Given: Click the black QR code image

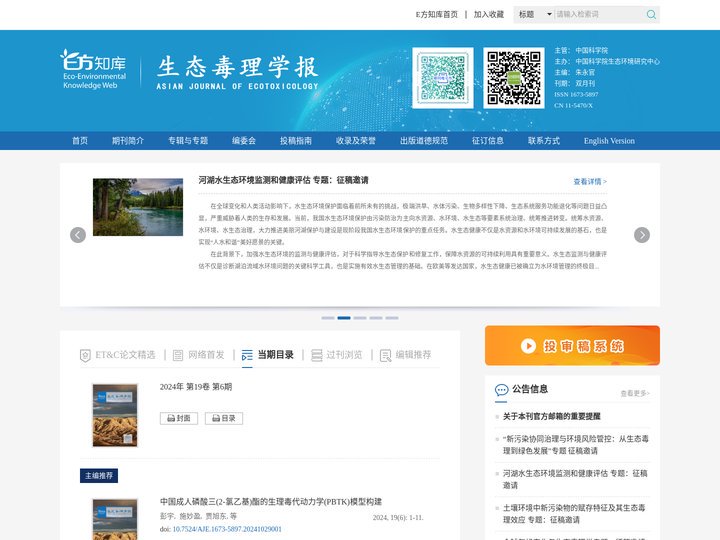Looking at the screenshot, I should click(514, 78).
